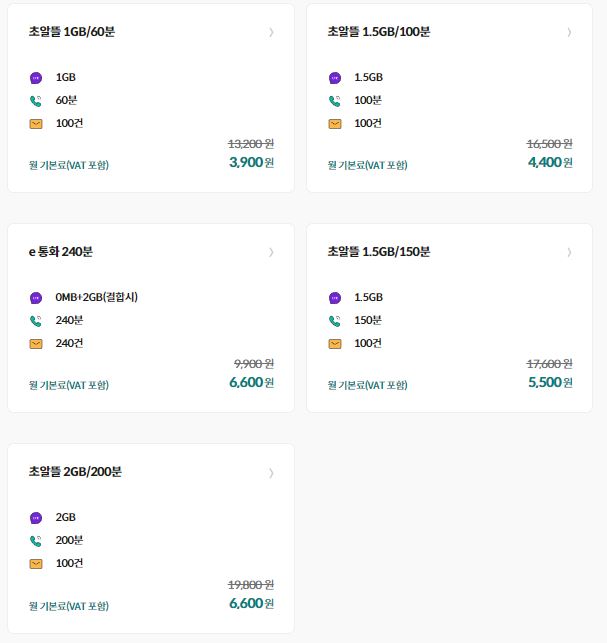The height and width of the screenshot is (643, 607).
Task: Open the 초알뜰 2GB/200분 chevron
Action: click(x=271, y=473)
